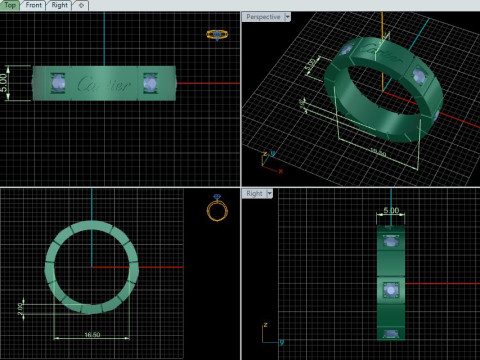Open the Right viewport dropdown arrow

pos(270,194)
